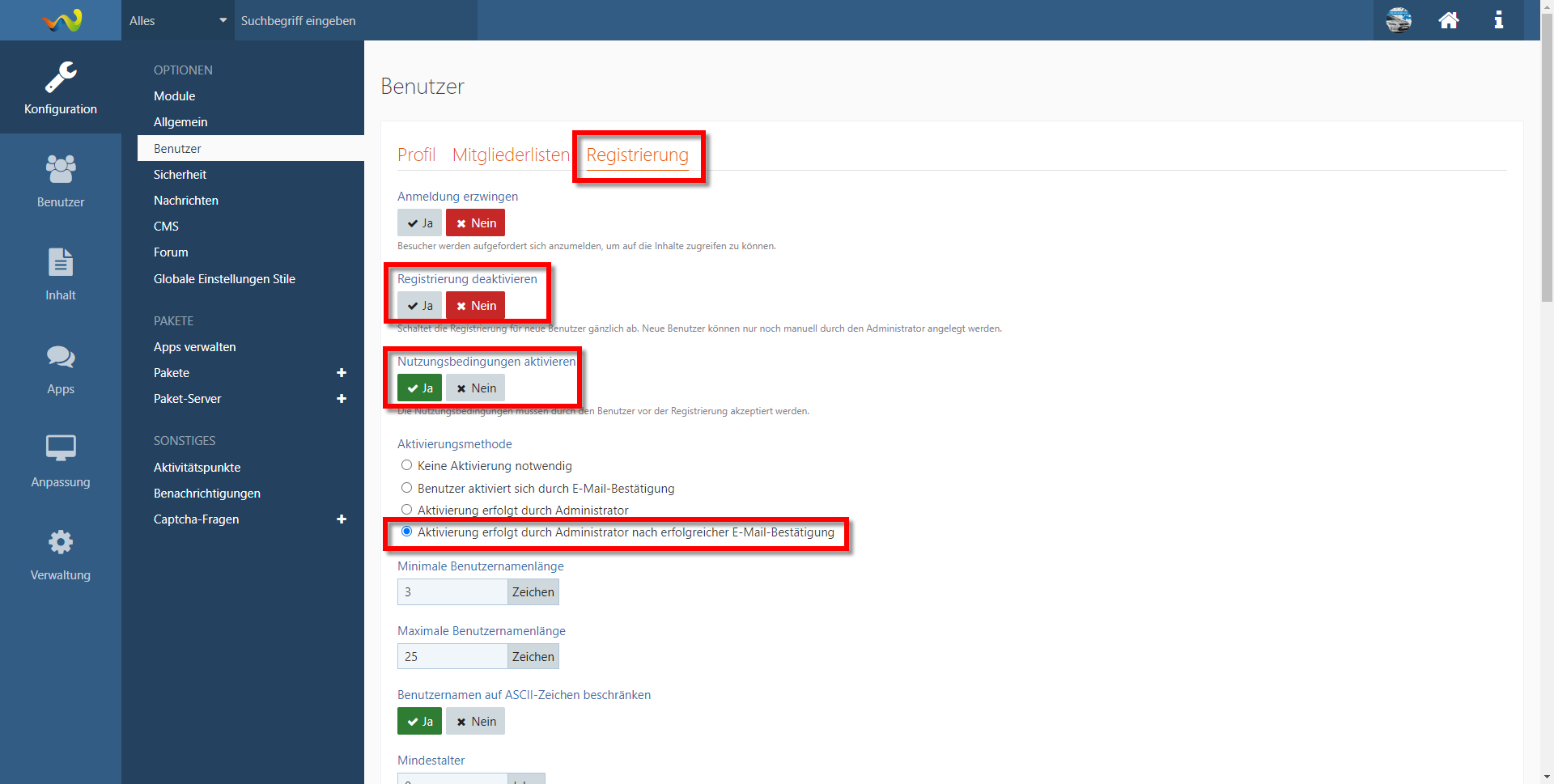Open the 'Alles' search filter dropdown

tap(177, 20)
